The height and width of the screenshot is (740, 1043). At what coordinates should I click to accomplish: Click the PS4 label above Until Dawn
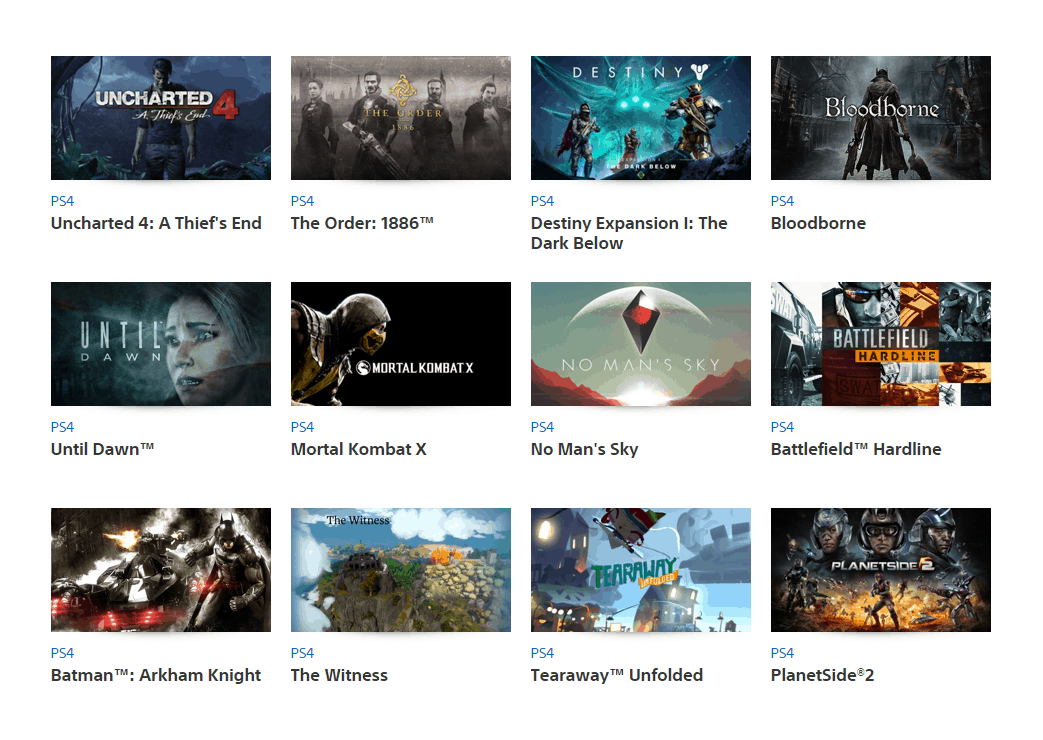pos(63,427)
